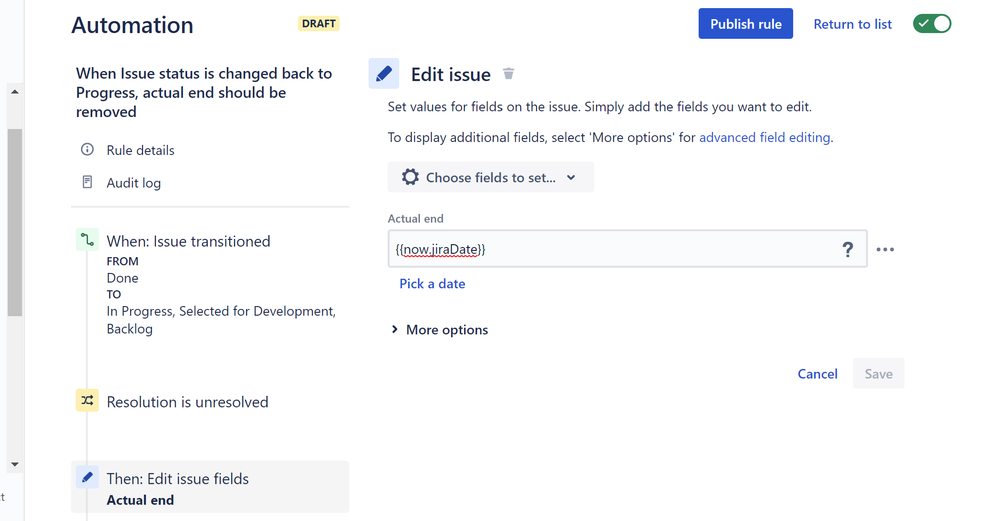Follow the advanced field editing link

point(765,138)
